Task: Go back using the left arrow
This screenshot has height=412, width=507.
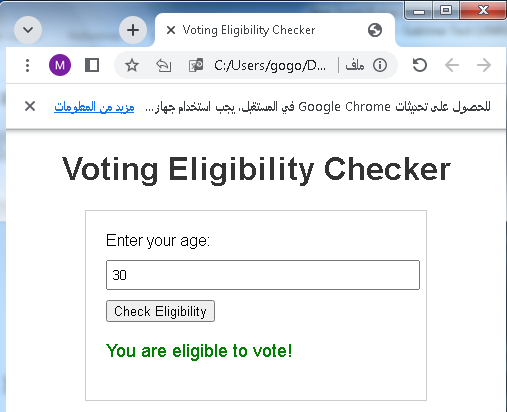Action: pyautogui.click(x=452, y=65)
